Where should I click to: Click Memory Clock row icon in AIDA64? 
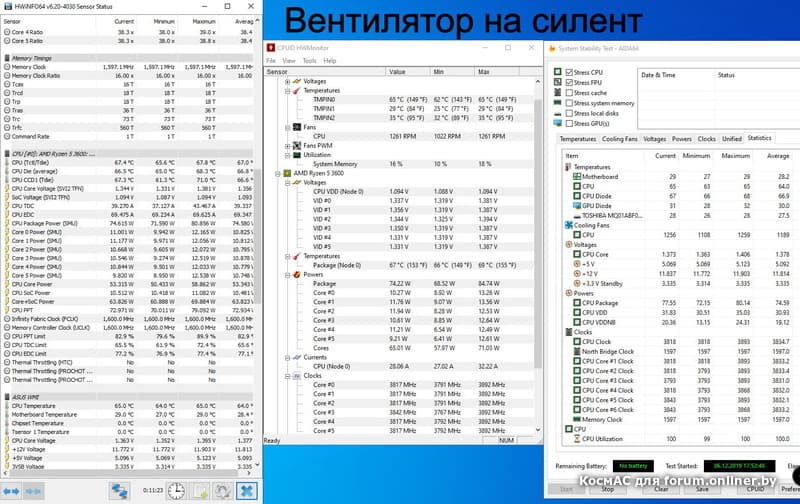tap(577, 419)
